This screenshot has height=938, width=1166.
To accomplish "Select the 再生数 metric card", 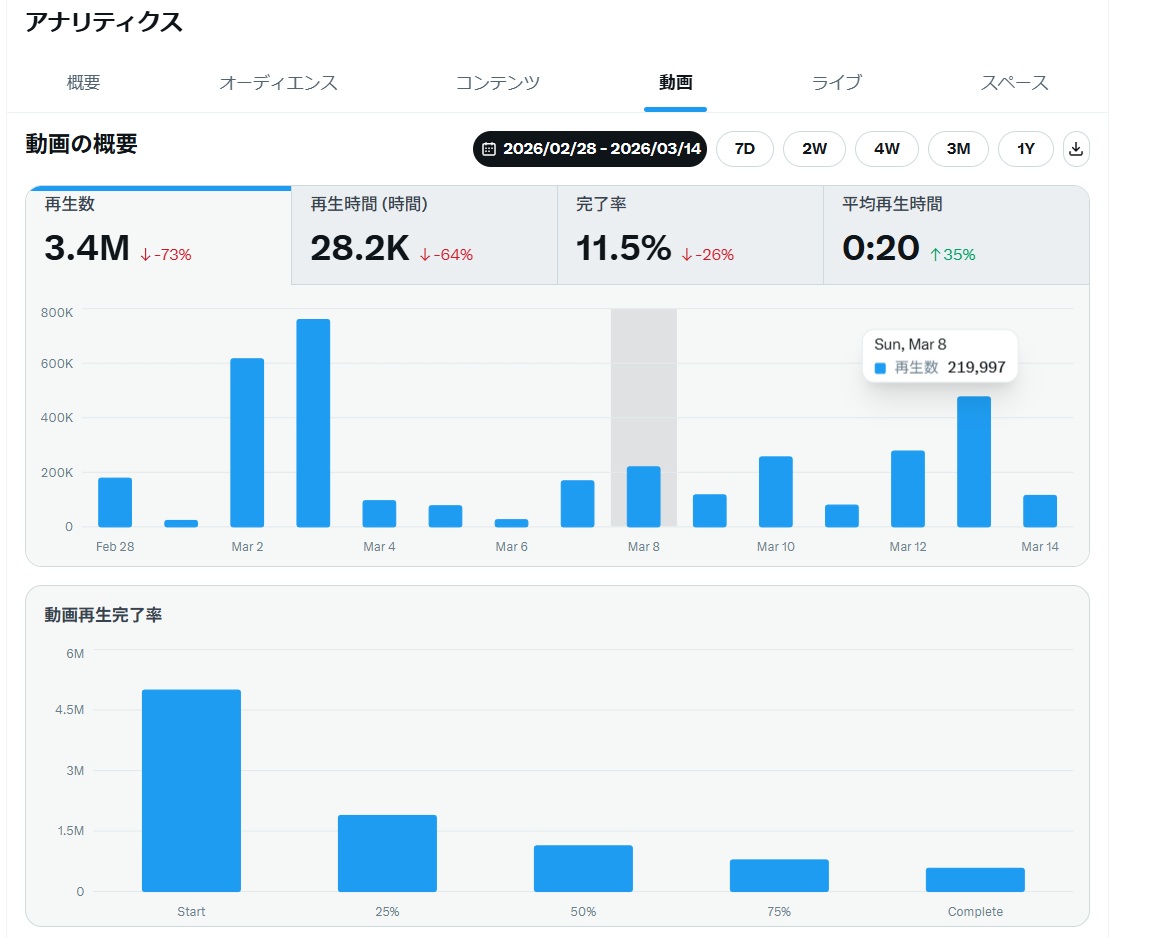I will [158, 235].
